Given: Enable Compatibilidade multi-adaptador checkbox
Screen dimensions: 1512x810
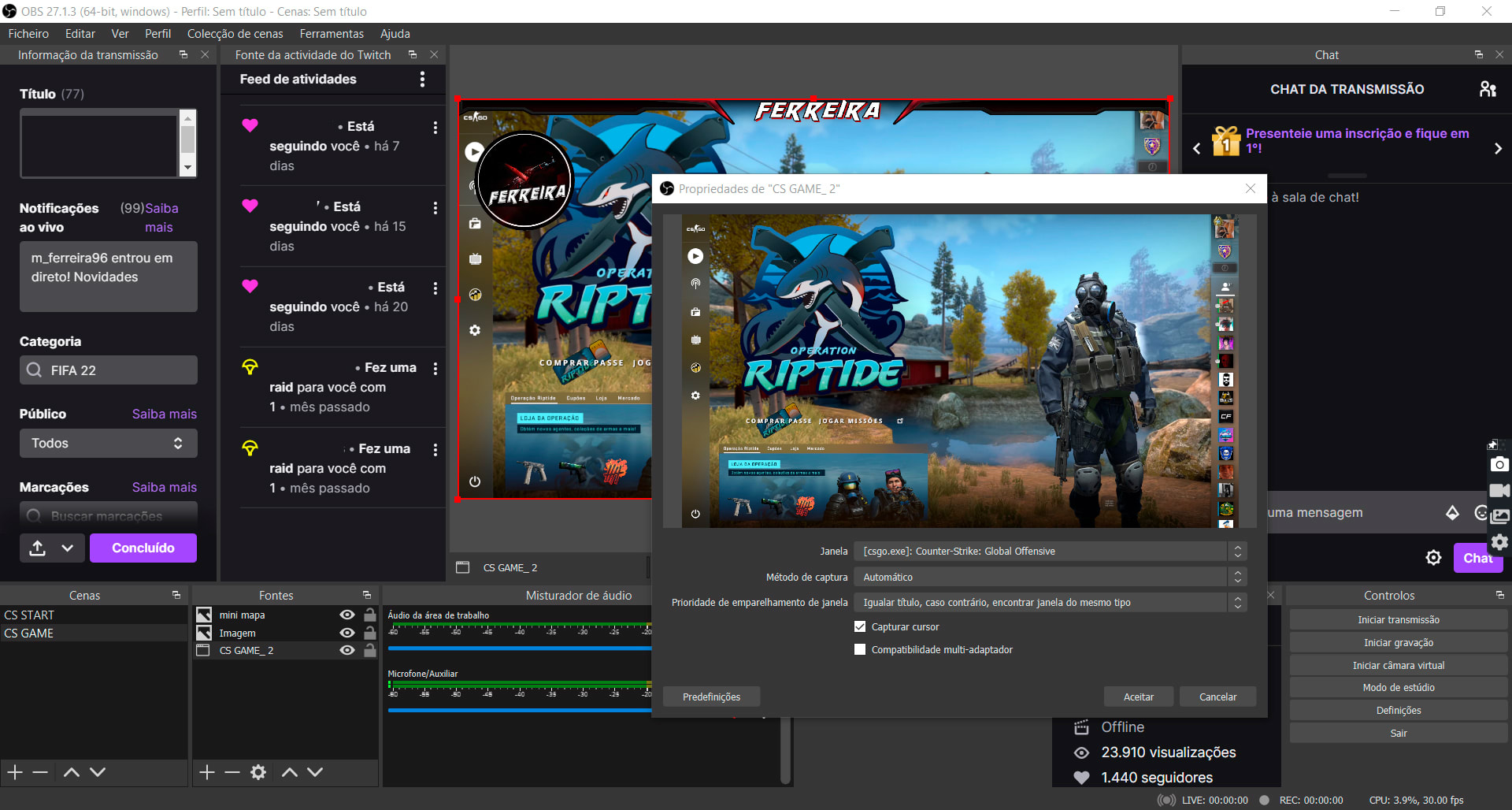Looking at the screenshot, I should [x=860, y=650].
